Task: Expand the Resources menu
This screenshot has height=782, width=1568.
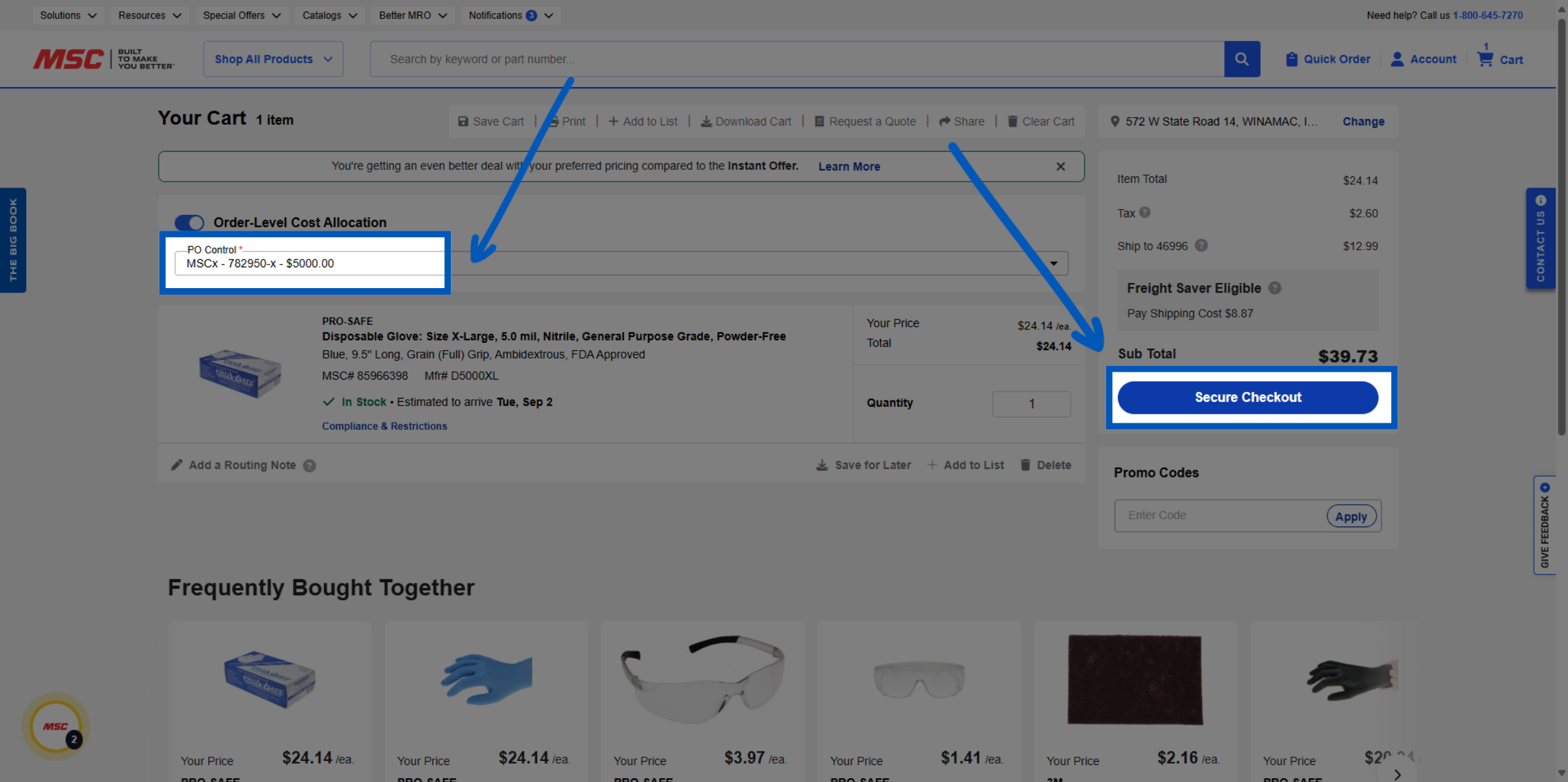Action: (x=150, y=15)
